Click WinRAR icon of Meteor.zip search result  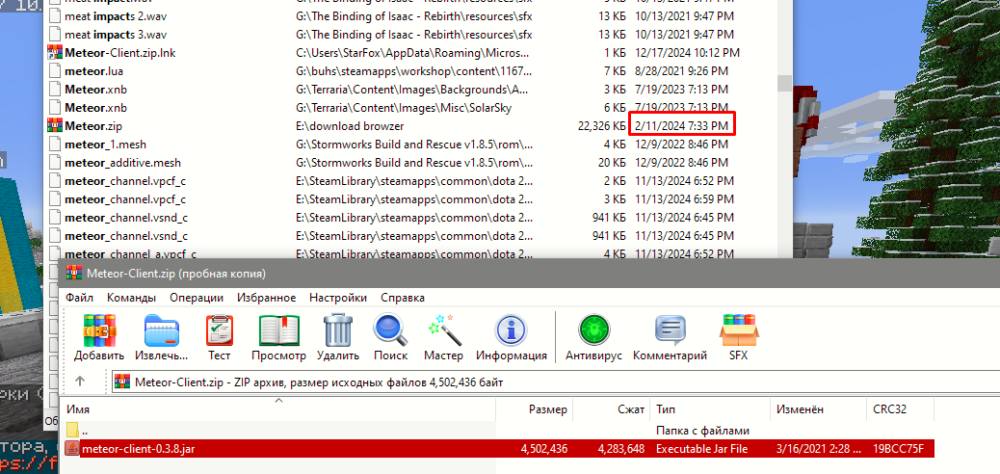55,126
